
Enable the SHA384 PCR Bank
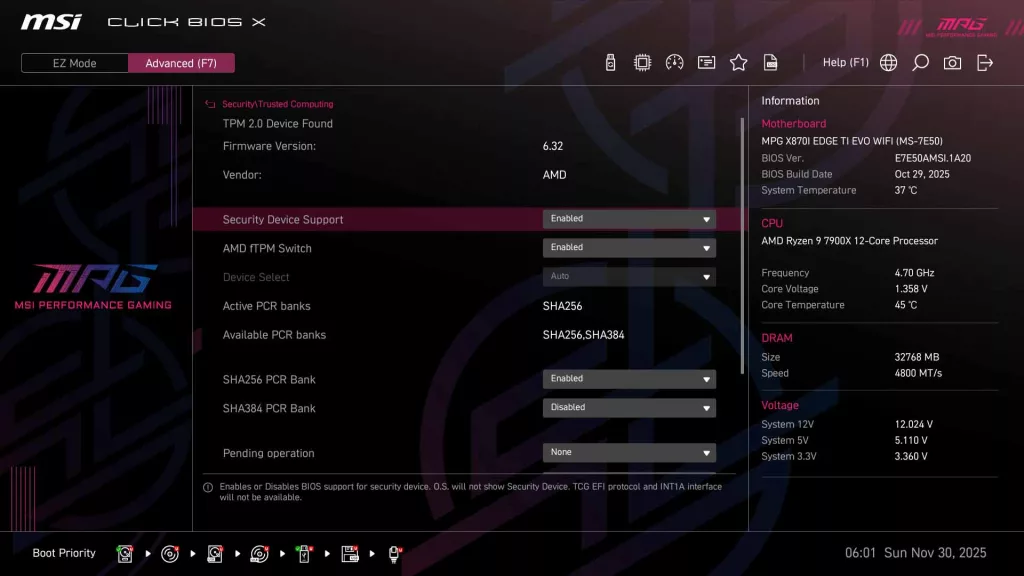[629, 407]
